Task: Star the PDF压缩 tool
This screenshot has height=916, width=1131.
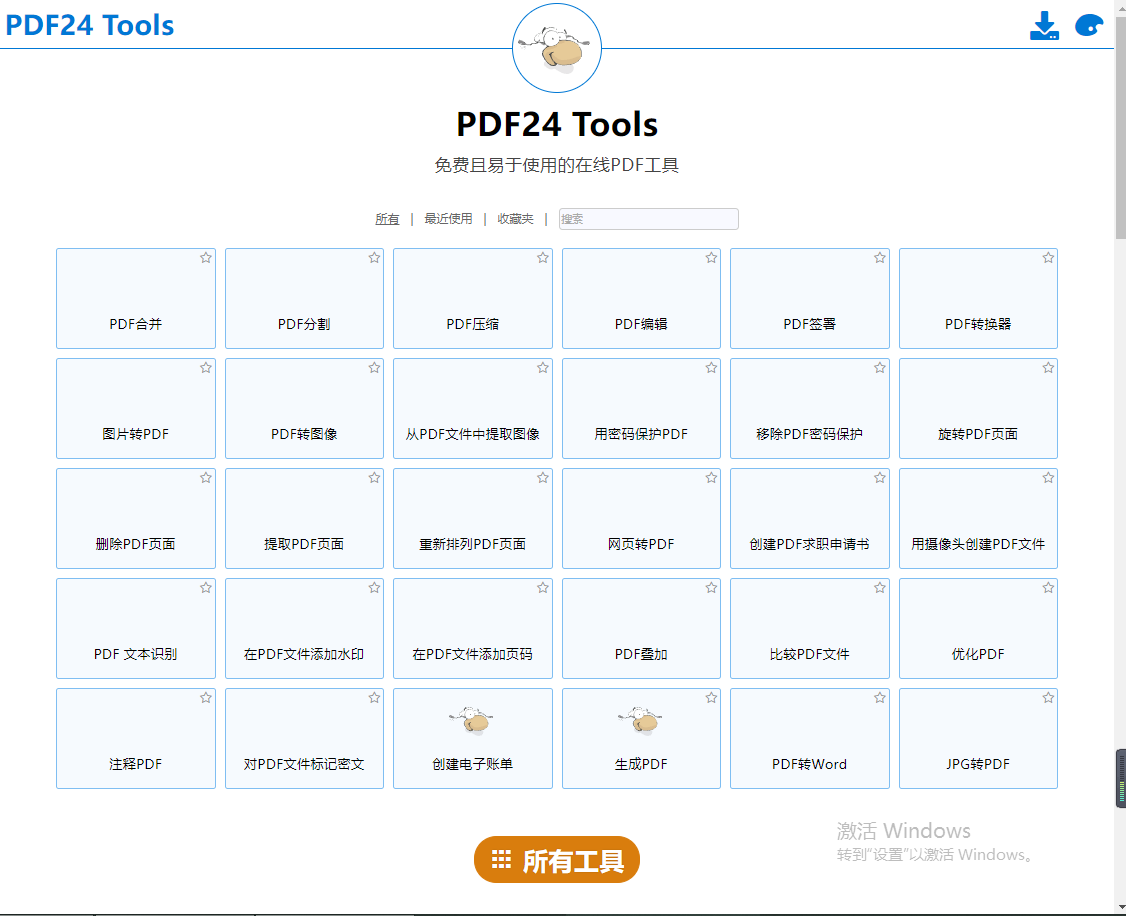Action: point(543,257)
